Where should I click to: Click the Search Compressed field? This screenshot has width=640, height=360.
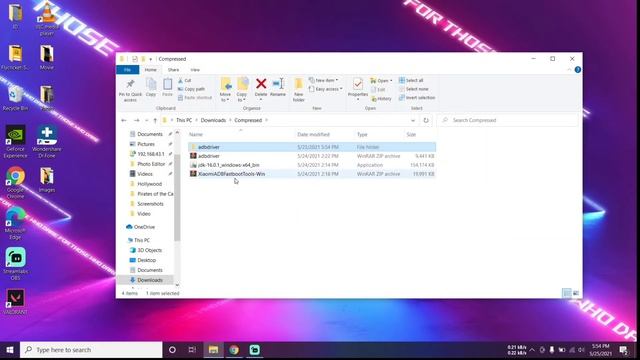[508, 120]
